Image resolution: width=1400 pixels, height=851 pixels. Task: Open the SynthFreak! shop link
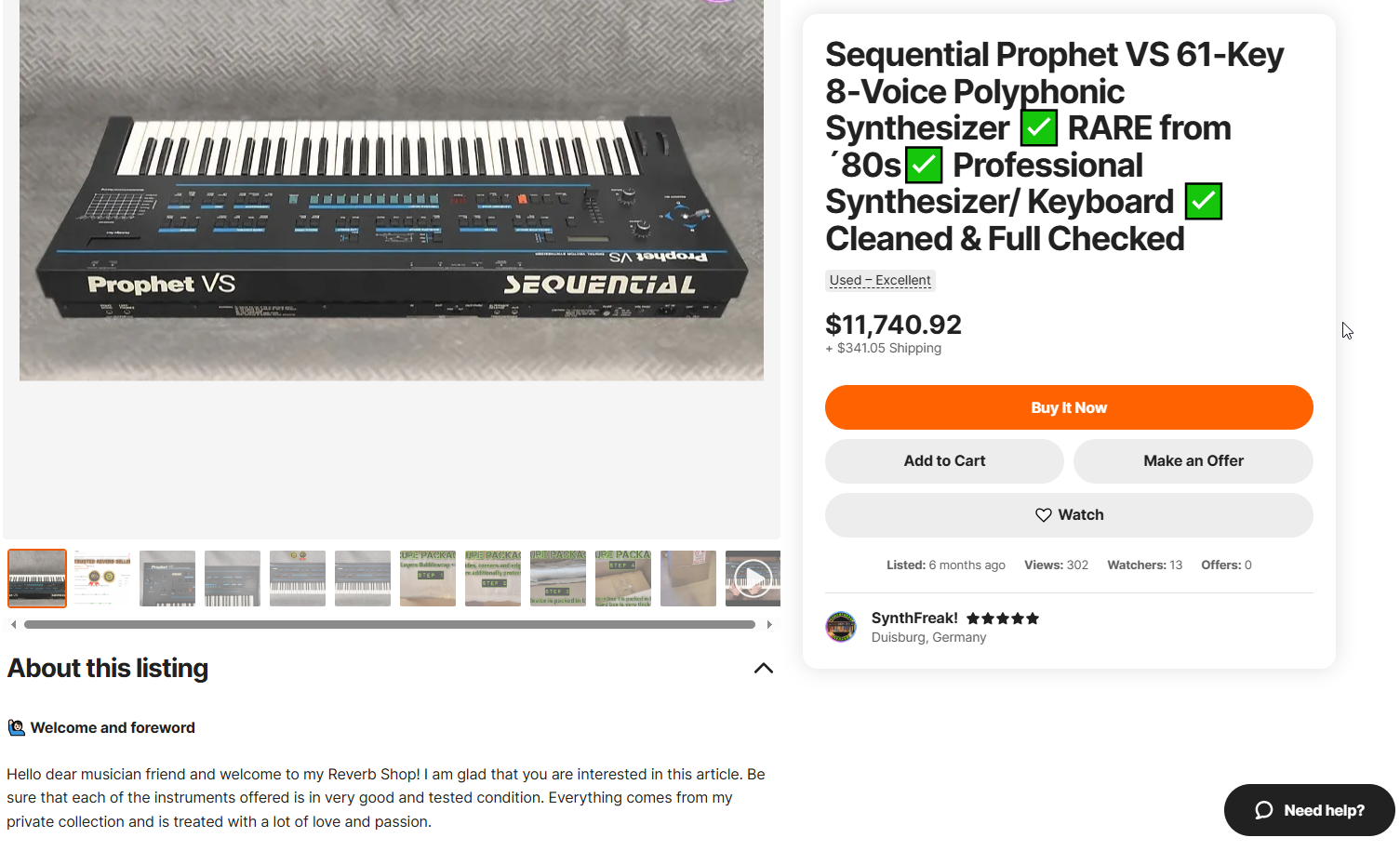click(914, 618)
